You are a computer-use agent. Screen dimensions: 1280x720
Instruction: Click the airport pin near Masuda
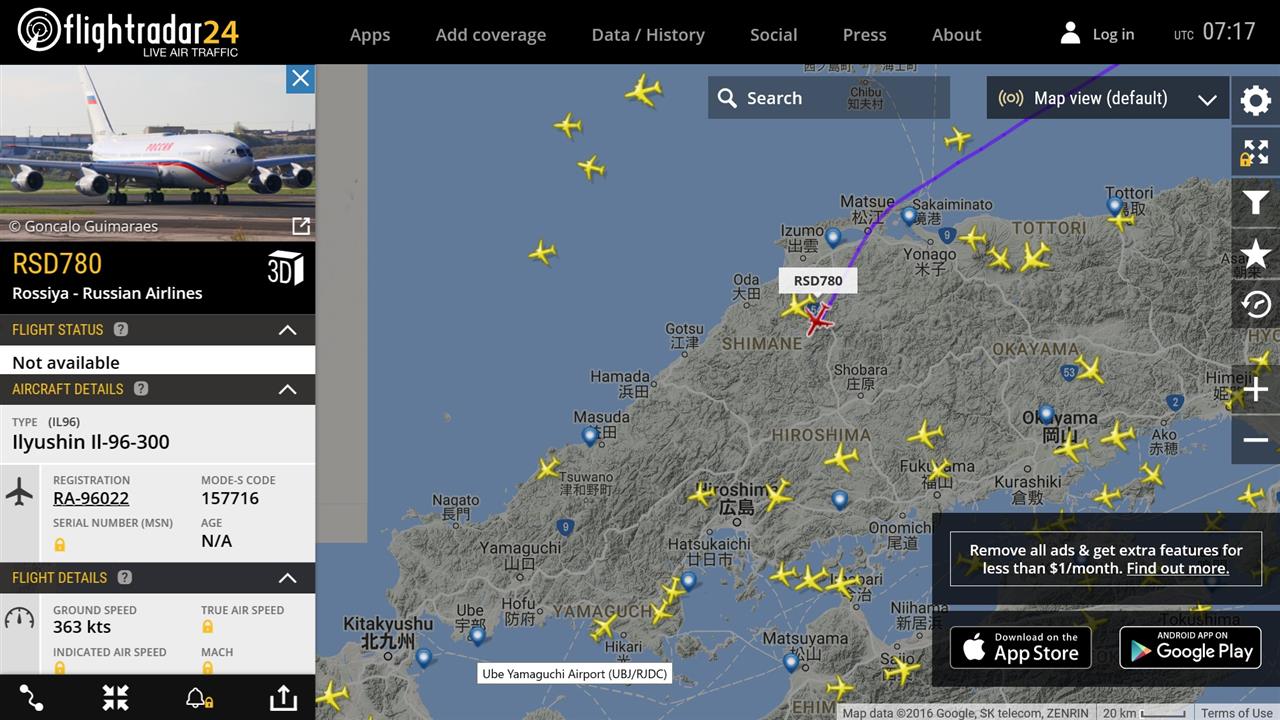click(590, 436)
